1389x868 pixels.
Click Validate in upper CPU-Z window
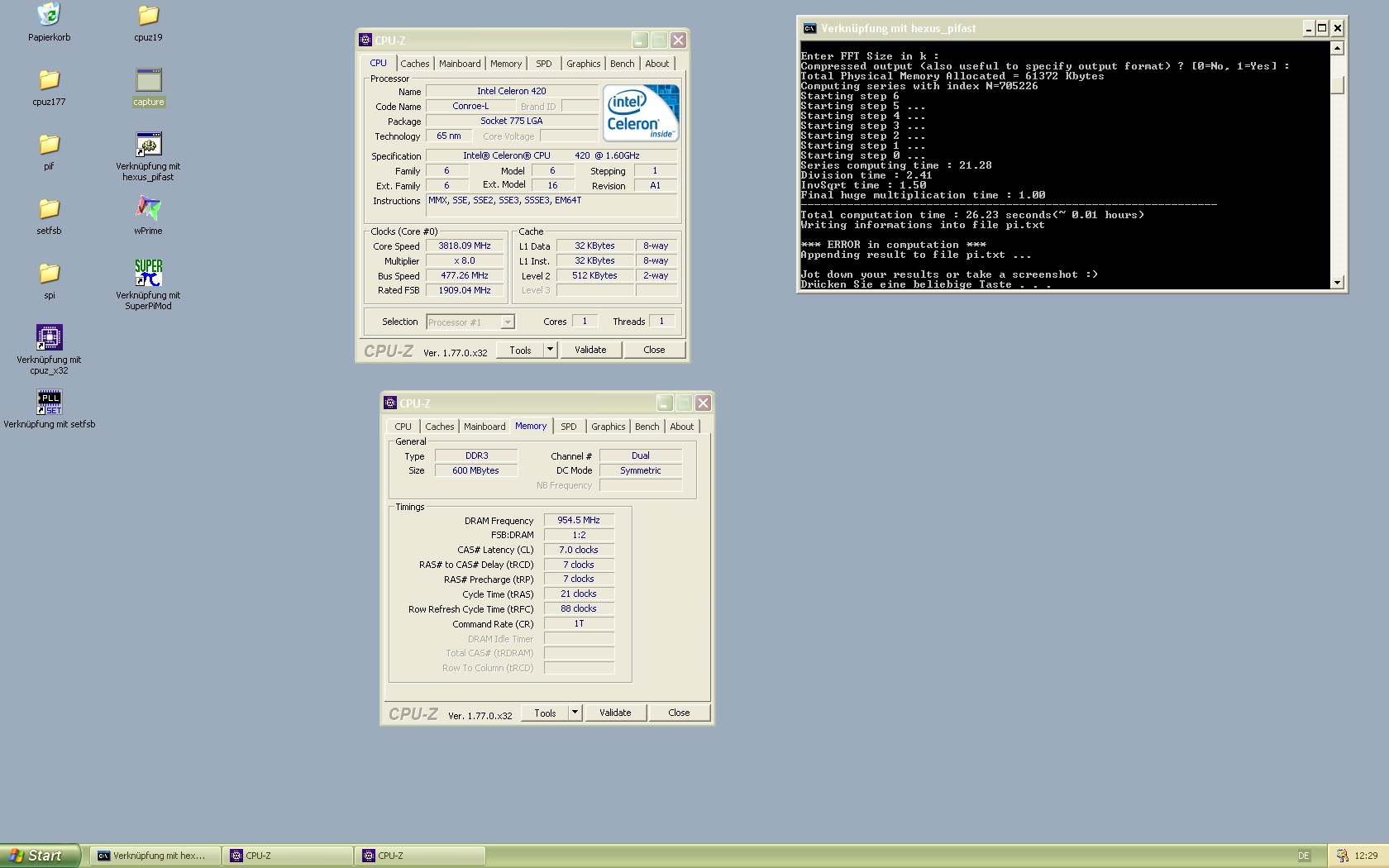coord(590,350)
